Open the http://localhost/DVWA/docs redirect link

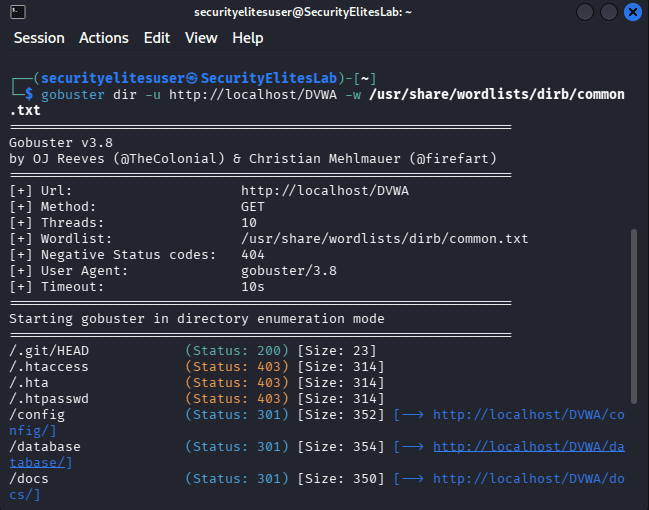pyautogui.click(x=529, y=479)
